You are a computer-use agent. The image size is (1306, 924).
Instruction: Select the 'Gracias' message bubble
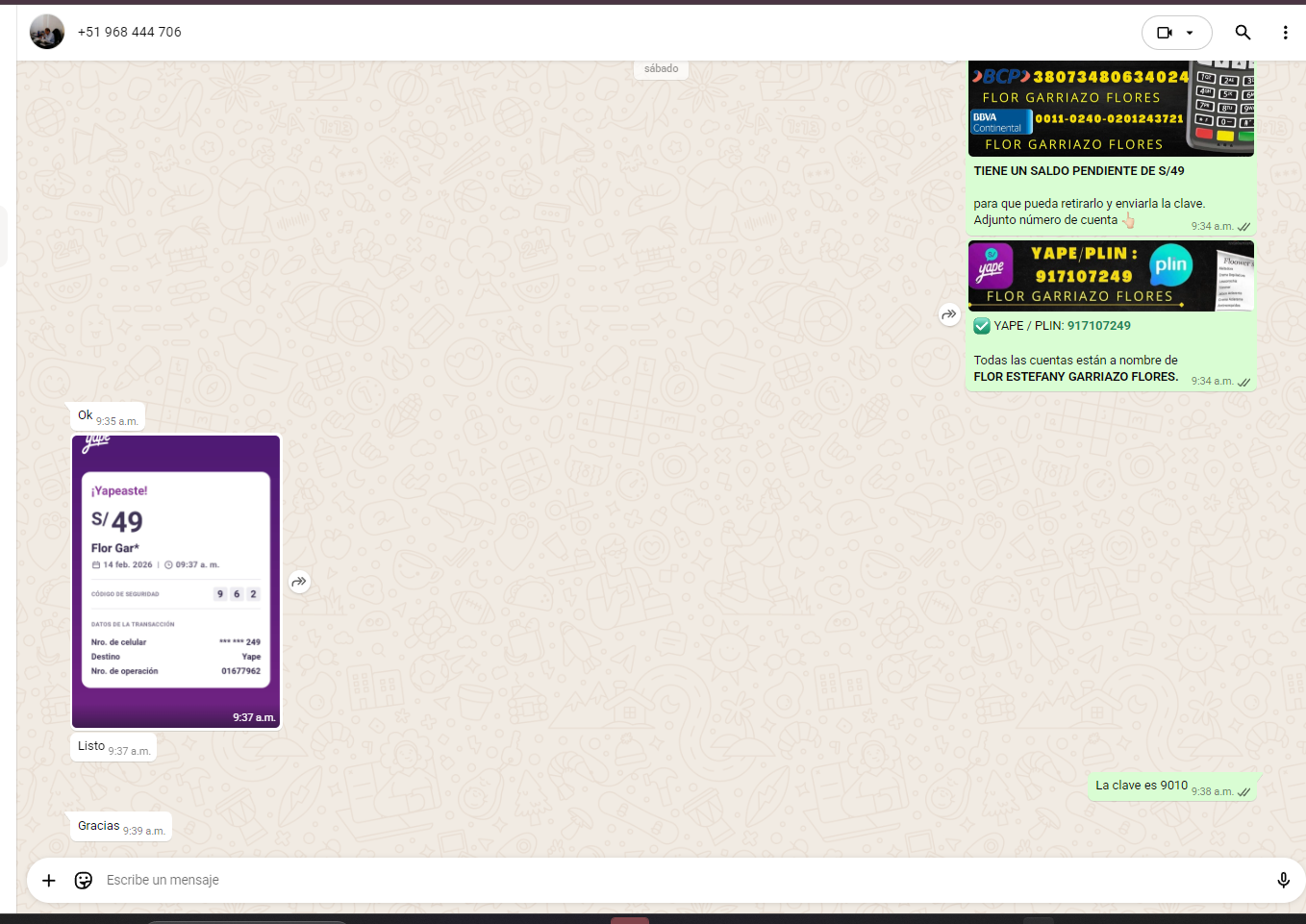tap(99, 826)
